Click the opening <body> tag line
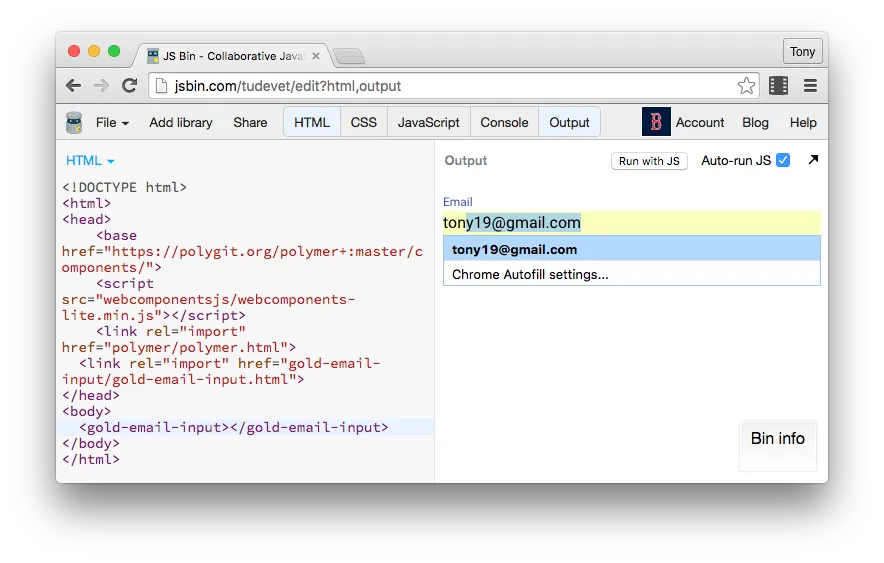 point(86,411)
